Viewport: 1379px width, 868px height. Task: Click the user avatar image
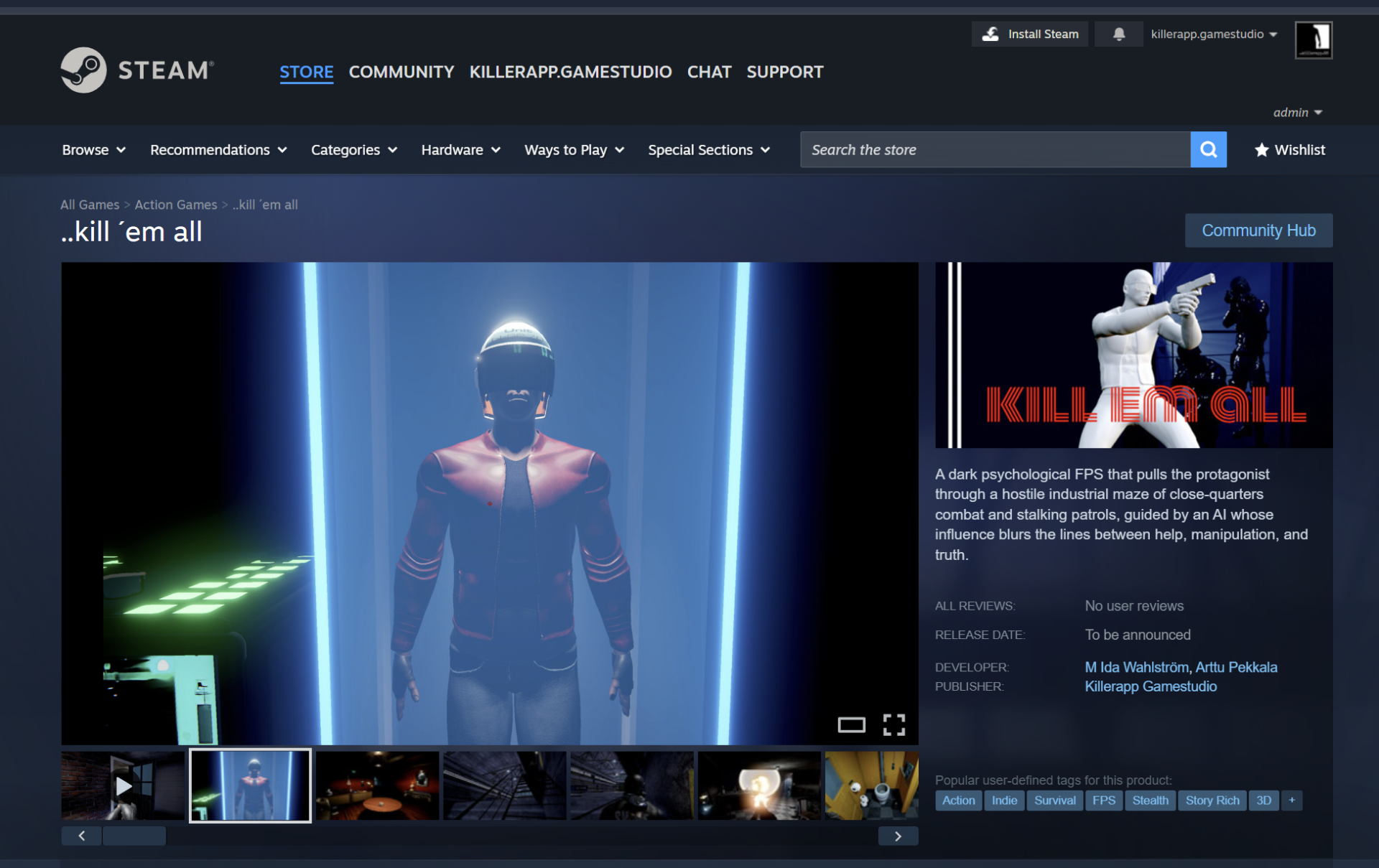point(1313,39)
